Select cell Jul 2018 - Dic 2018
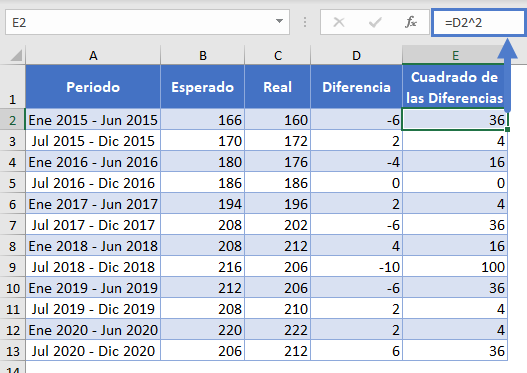527x373 pixels. click(x=93, y=266)
